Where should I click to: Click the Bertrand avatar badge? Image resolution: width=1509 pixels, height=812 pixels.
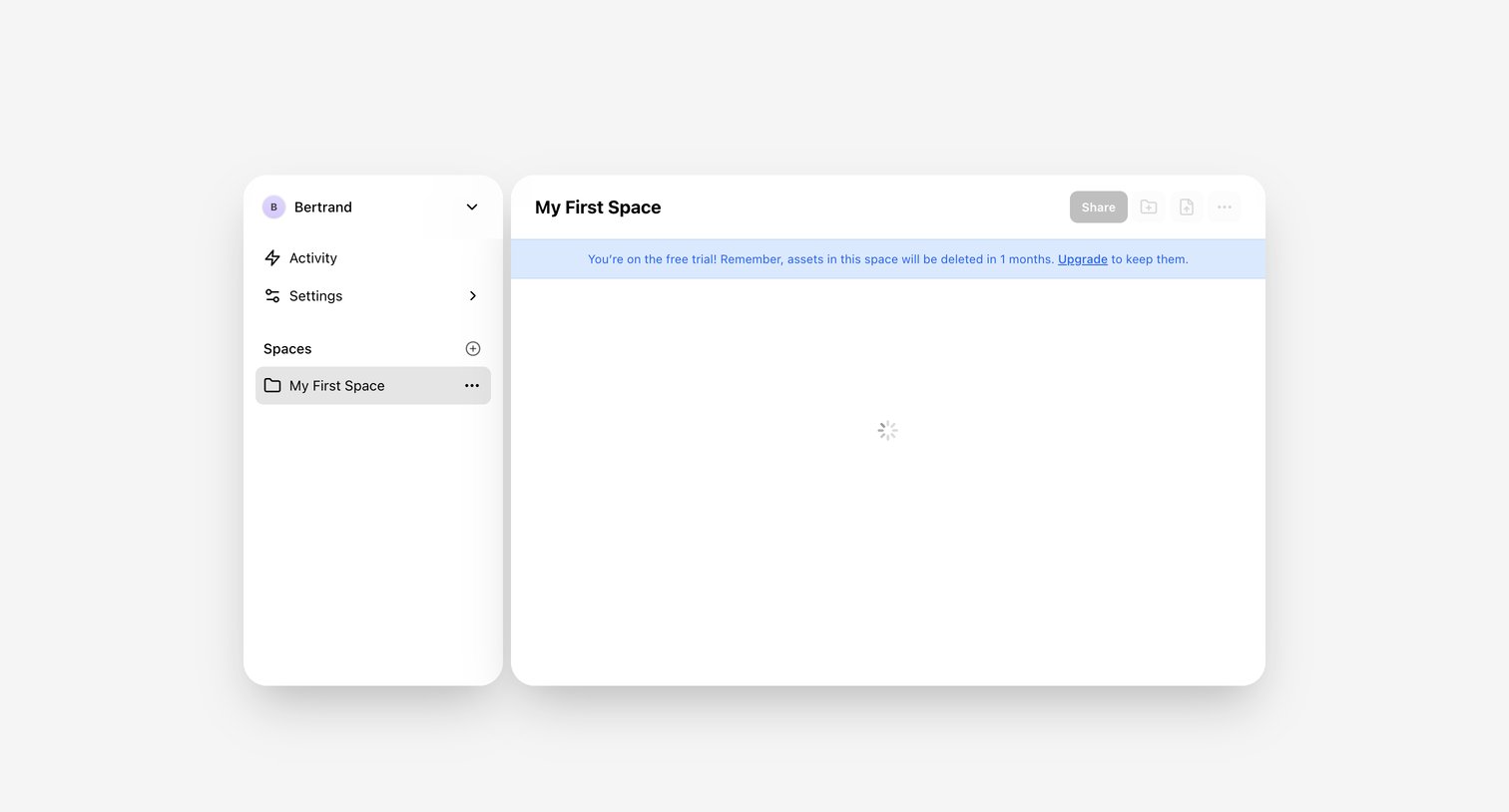coord(273,207)
